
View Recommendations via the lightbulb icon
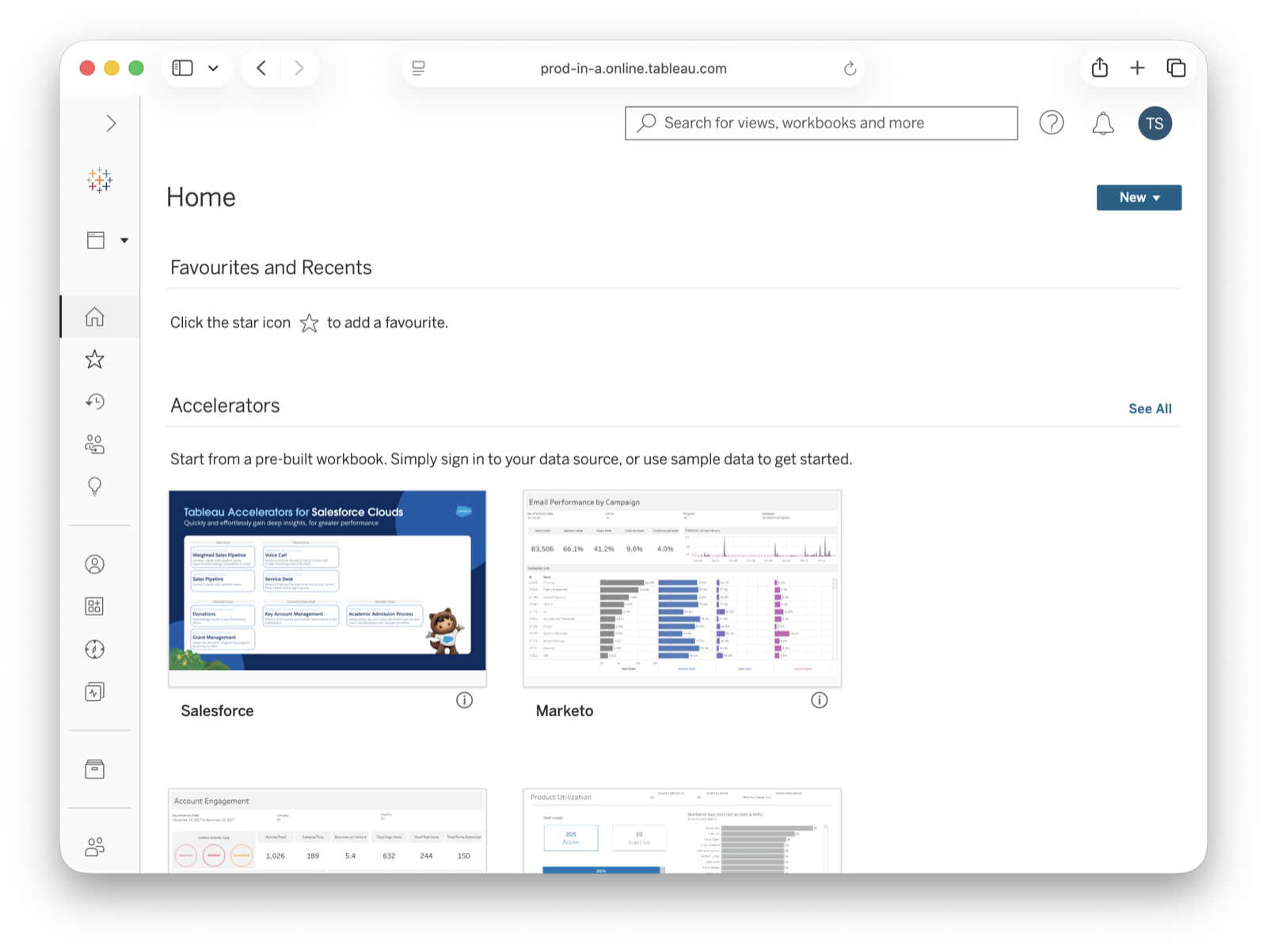pos(94,486)
